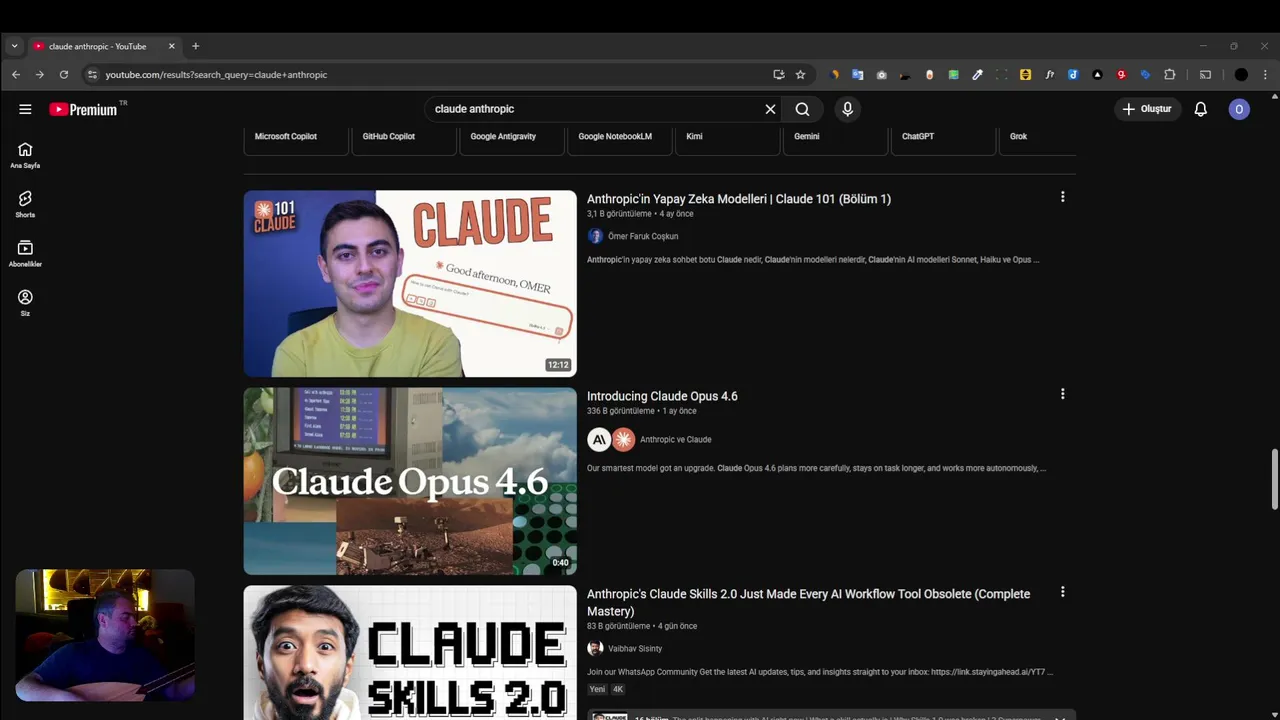1280x720 pixels.
Task: Click the blue tag extension icon
Action: (1145, 74)
